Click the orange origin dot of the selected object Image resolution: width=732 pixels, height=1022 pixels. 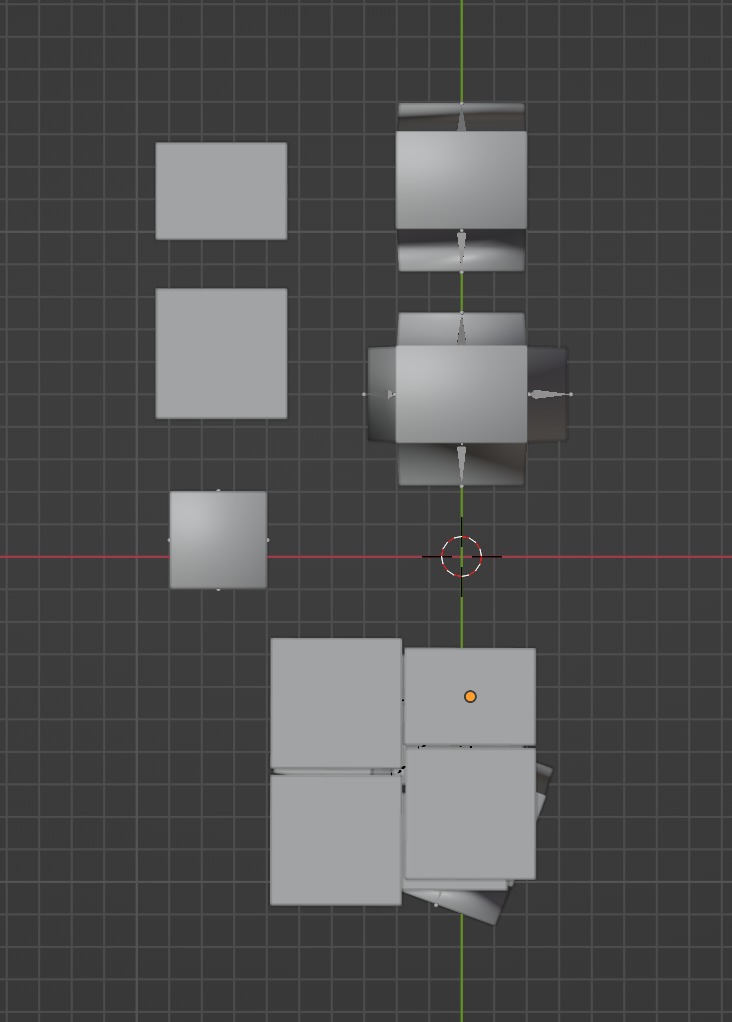[470, 697]
